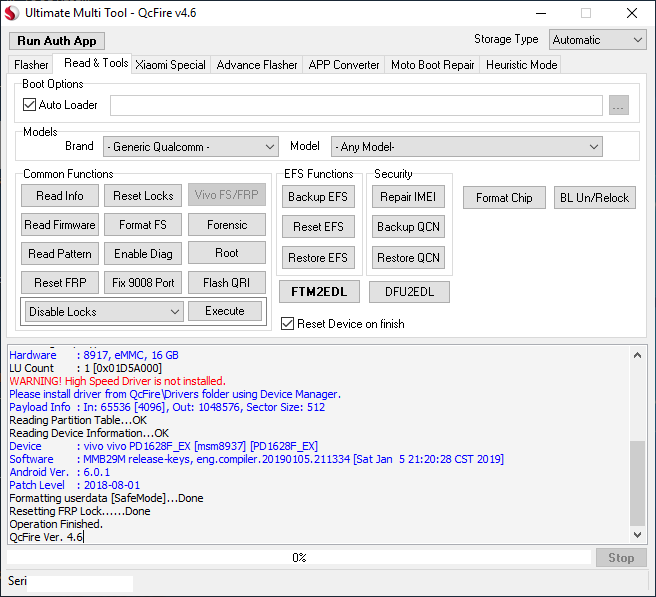Click the 'Patch Level' log line
The width and height of the screenshot is (656, 597).
[74, 485]
